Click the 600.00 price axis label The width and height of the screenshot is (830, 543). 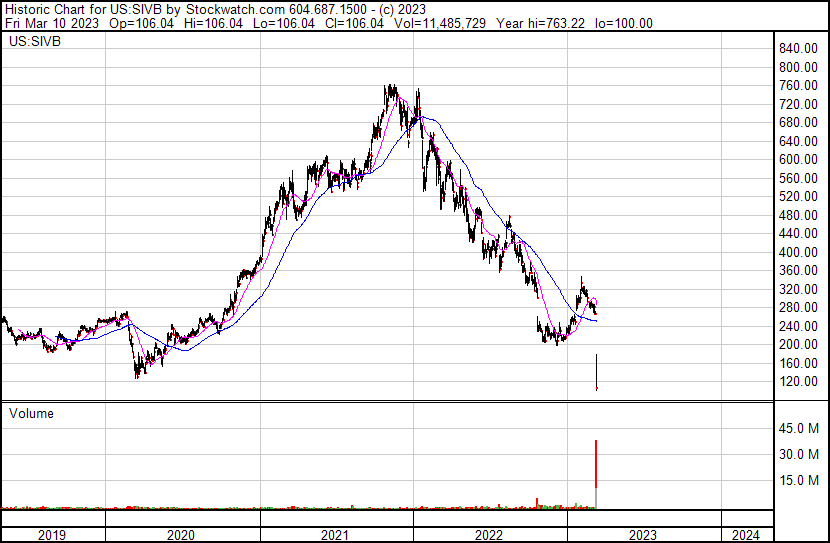click(x=798, y=159)
